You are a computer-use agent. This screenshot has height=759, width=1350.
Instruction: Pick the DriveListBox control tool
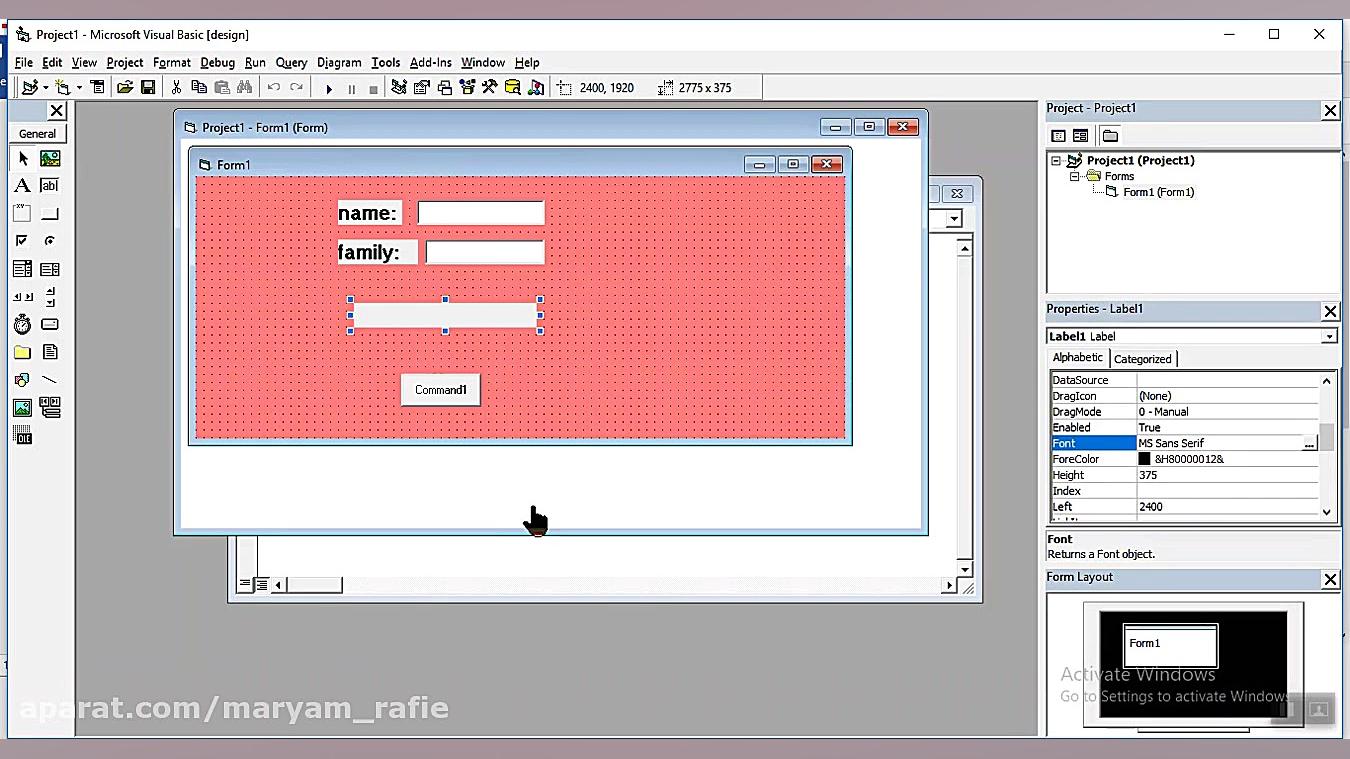click(x=50, y=324)
